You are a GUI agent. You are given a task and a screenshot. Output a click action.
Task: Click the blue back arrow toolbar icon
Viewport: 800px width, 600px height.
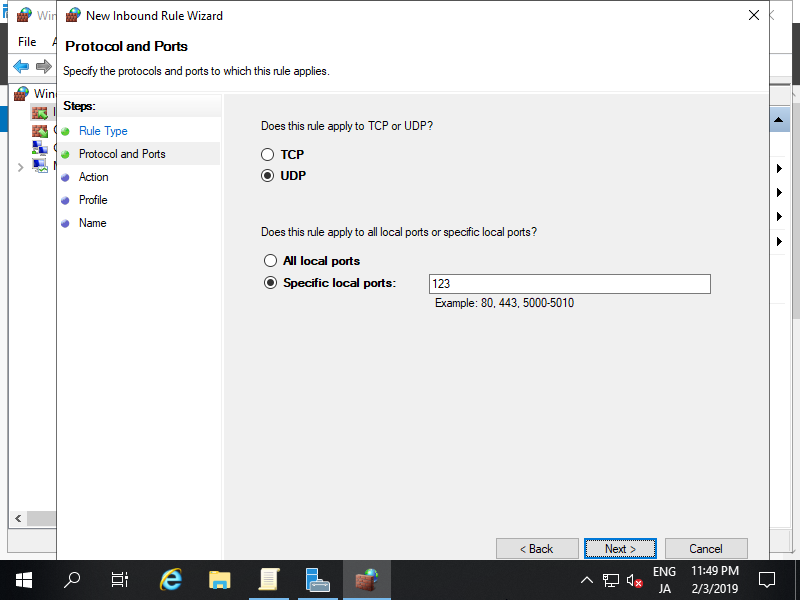coord(21,66)
